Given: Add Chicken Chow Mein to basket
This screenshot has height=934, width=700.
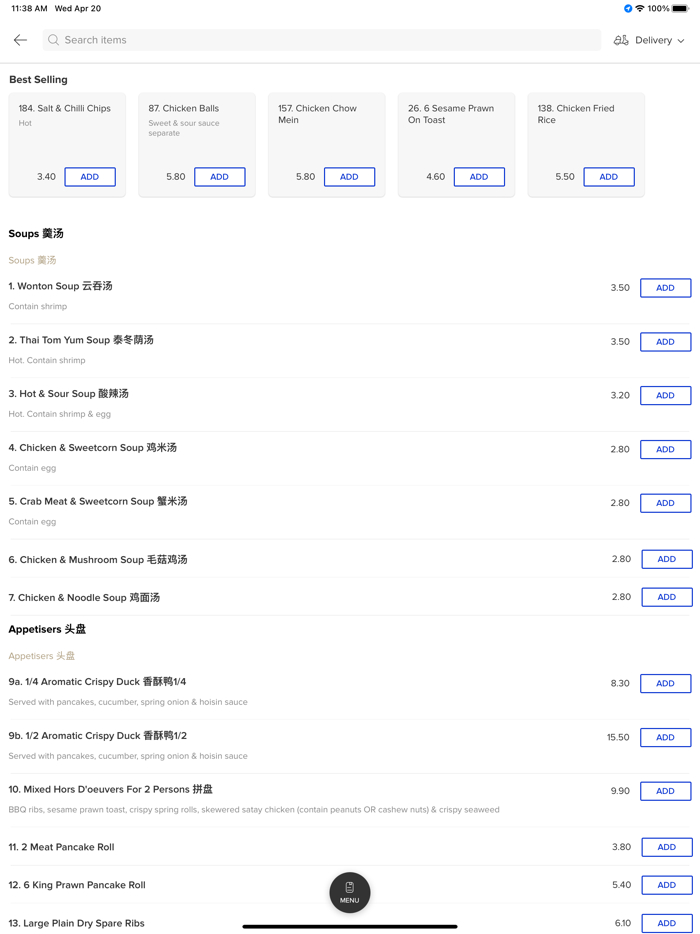Looking at the screenshot, I should (349, 177).
